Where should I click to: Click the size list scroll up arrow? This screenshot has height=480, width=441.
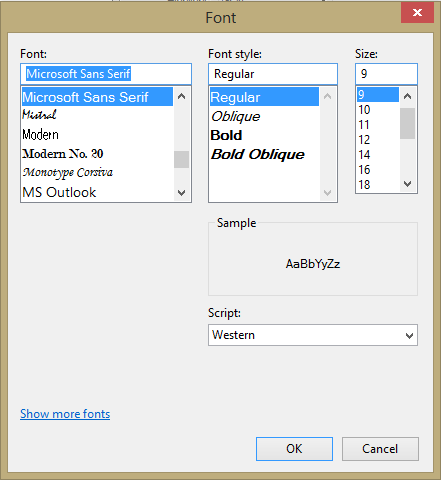pyautogui.click(x=407, y=97)
